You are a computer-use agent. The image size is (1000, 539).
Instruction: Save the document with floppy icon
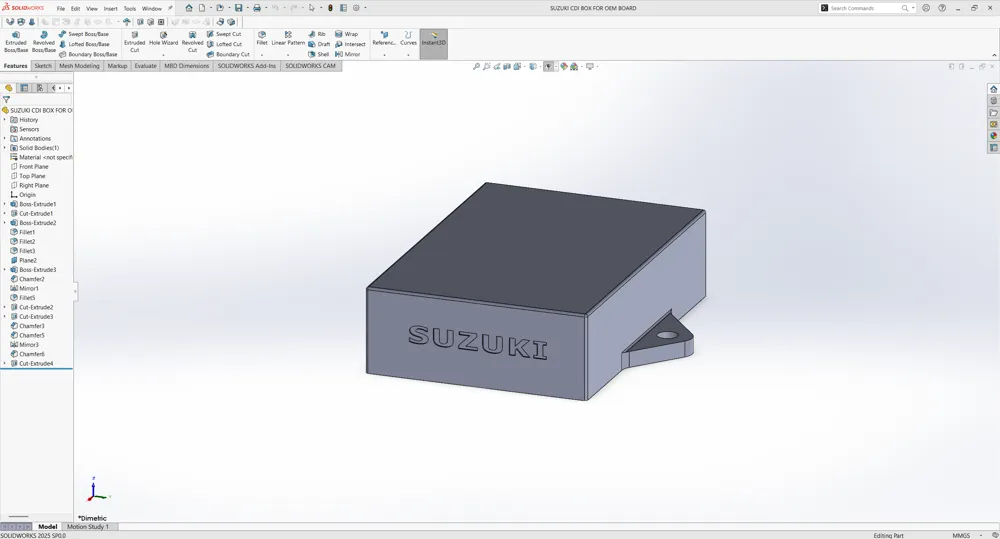point(239,8)
